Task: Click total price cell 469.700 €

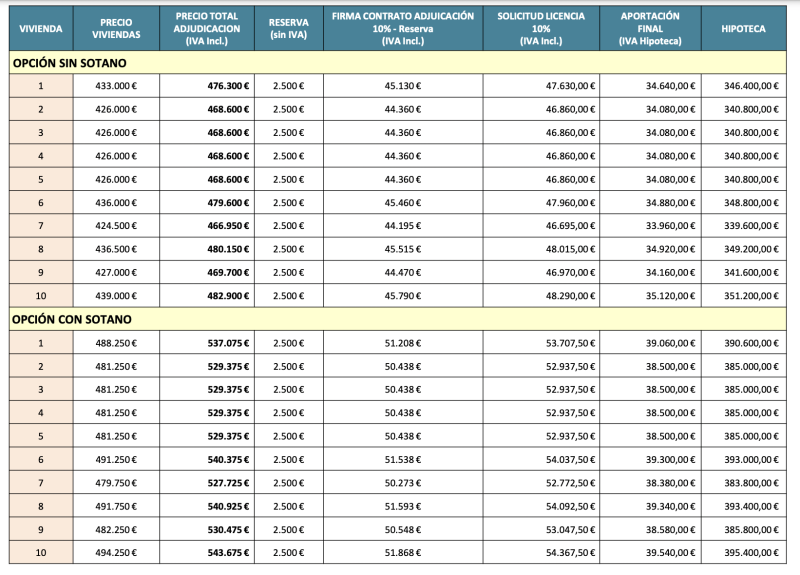Action: click(x=207, y=272)
